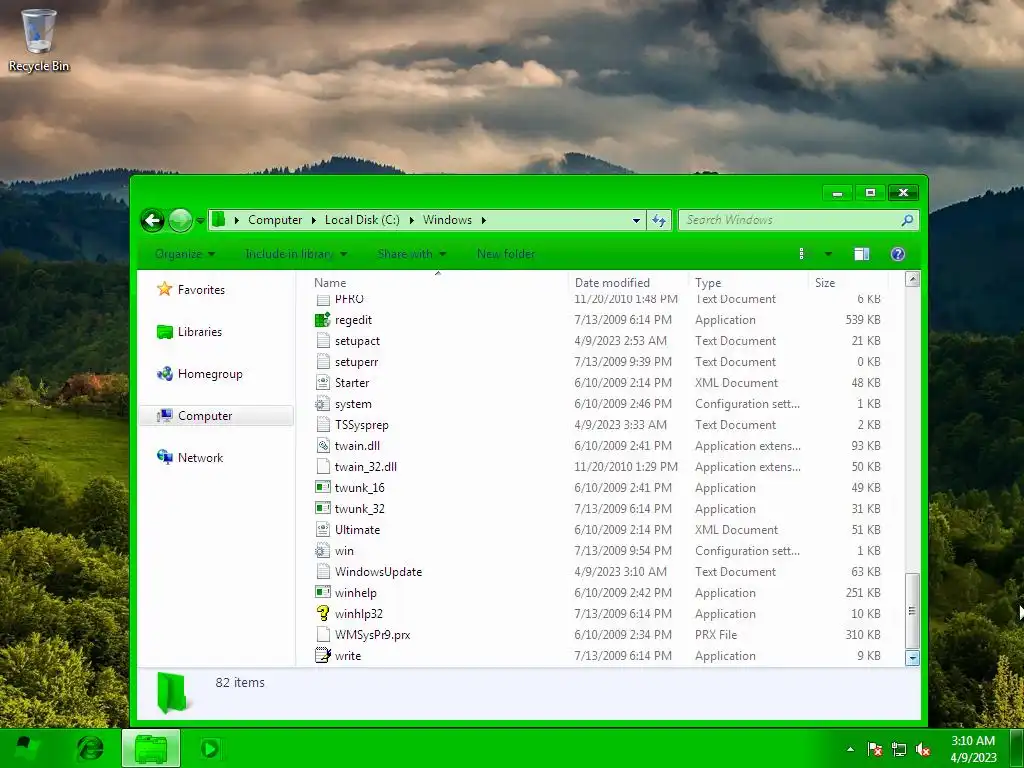Open the Share with menu
The width and height of the screenshot is (1024, 768).
coord(411,254)
